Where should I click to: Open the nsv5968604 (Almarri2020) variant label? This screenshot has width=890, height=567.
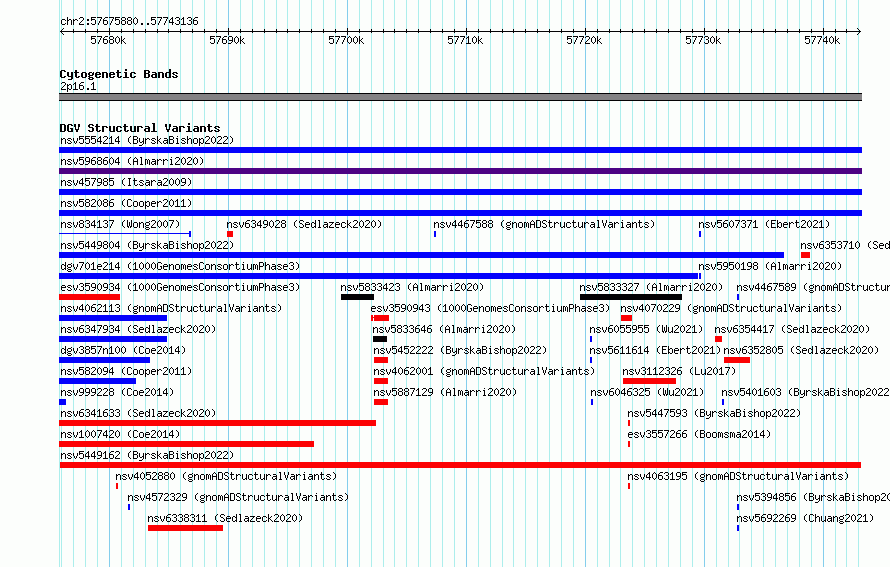tap(132, 161)
